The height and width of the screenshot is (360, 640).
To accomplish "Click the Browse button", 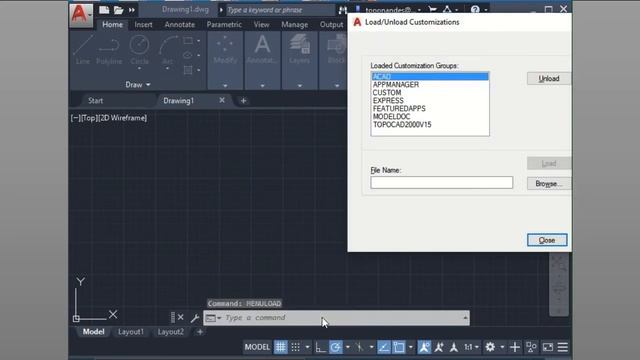I will coord(549,184).
